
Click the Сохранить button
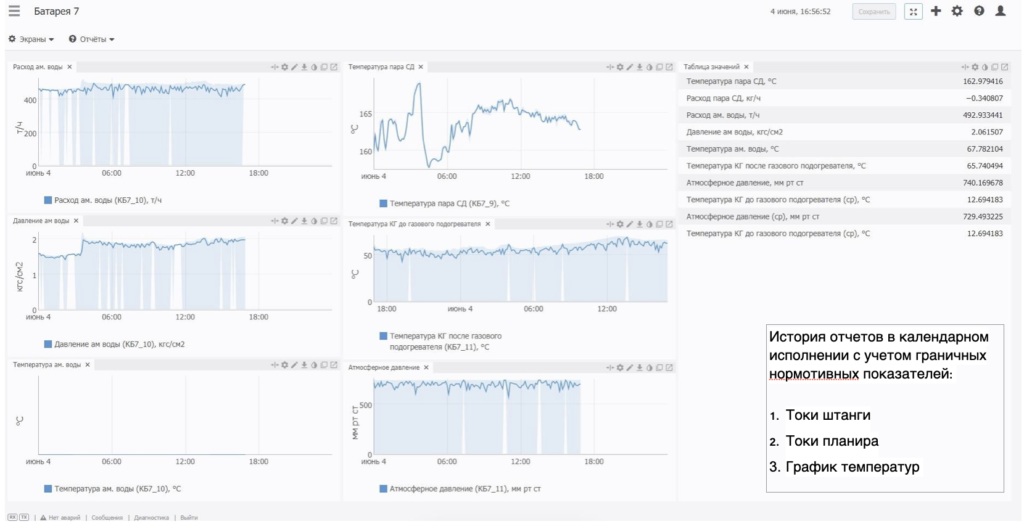coord(874,12)
